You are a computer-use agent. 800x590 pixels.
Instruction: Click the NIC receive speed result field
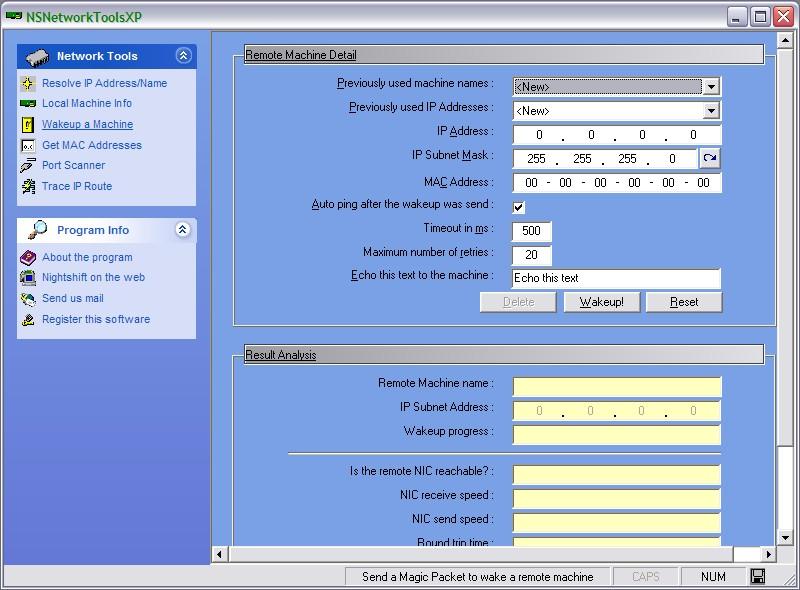click(617, 498)
